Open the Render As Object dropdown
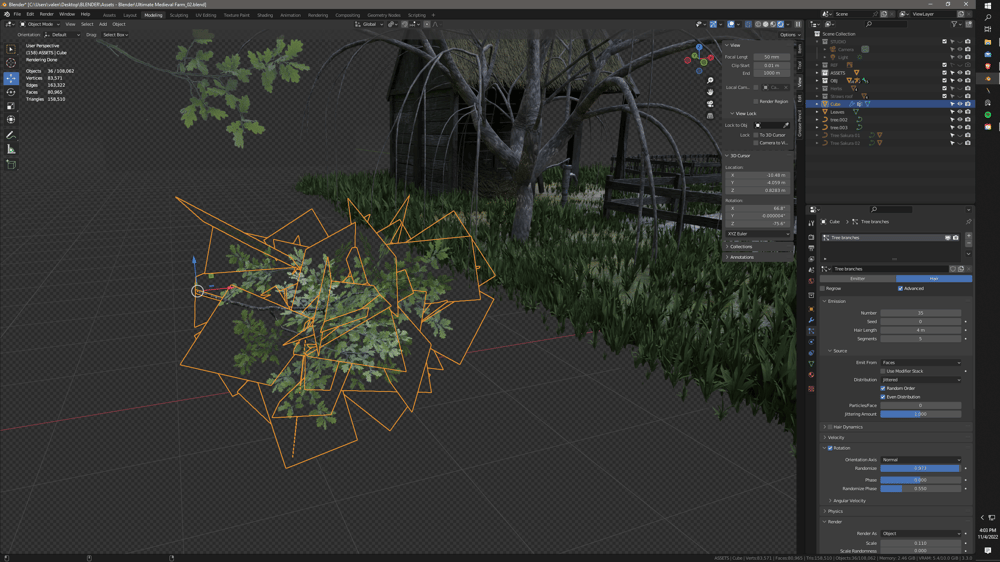This screenshot has height=562, width=1000. pyautogui.click(x=921, y=533)
